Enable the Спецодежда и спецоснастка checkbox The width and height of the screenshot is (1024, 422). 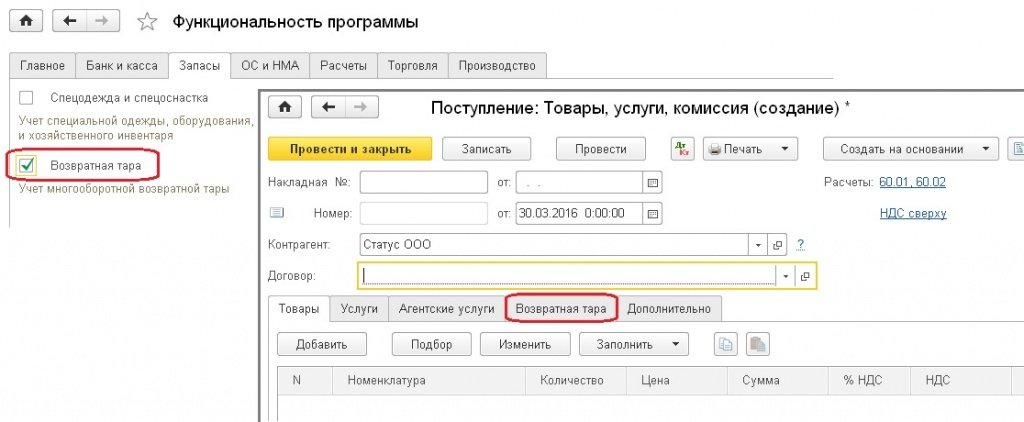pos(27,98)
